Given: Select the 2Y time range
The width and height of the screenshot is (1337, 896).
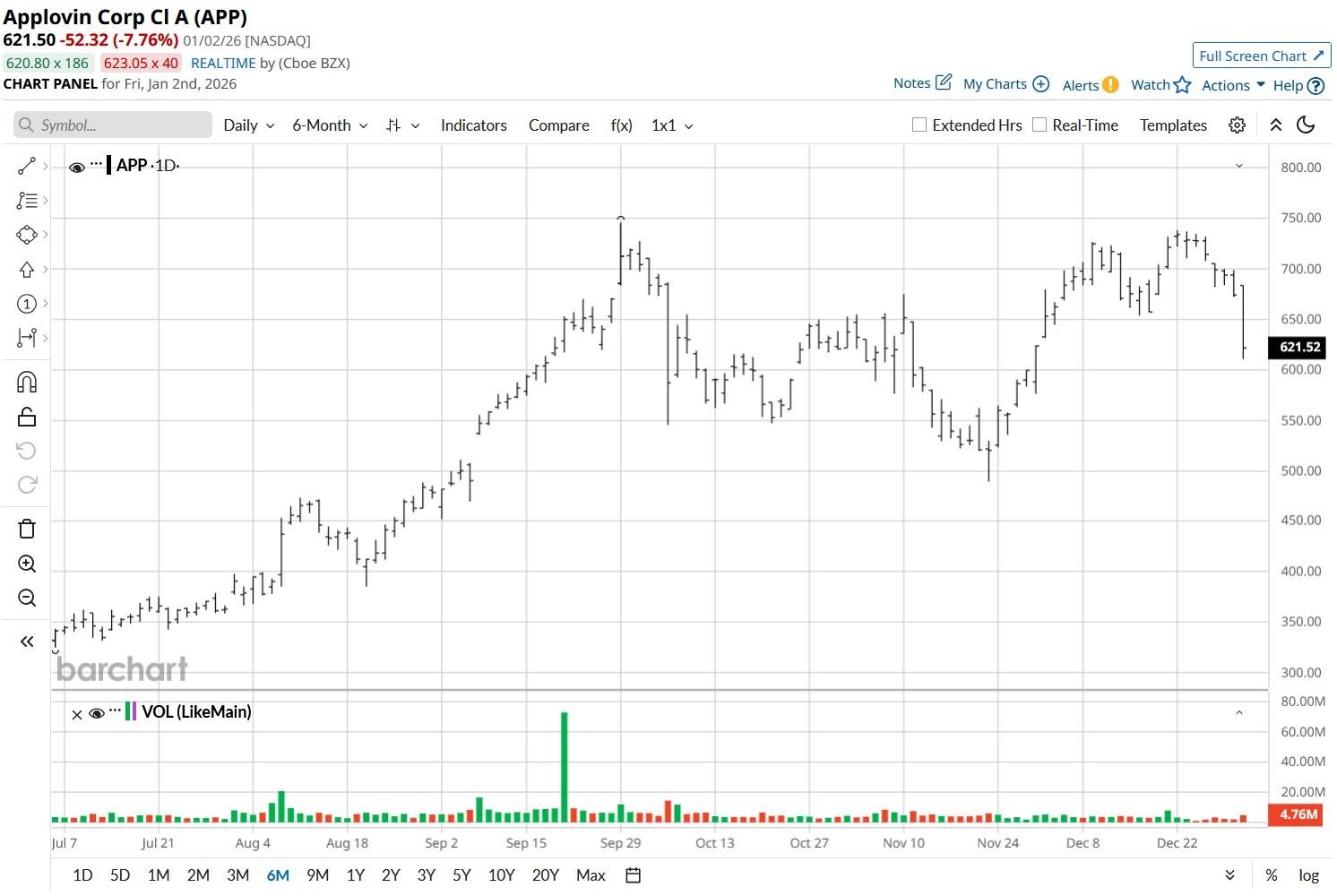Looking at the screenshot, I should pyautogui.click(x=391, y=875).
